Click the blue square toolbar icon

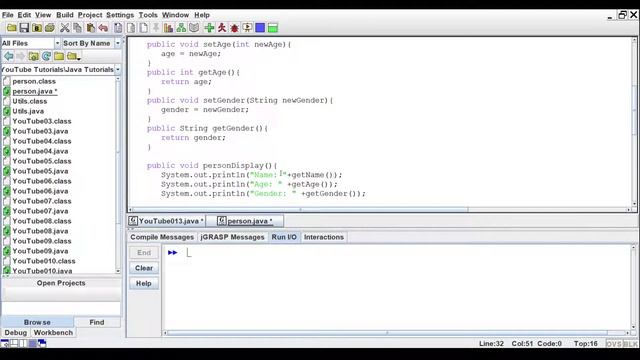coord(260,28)
